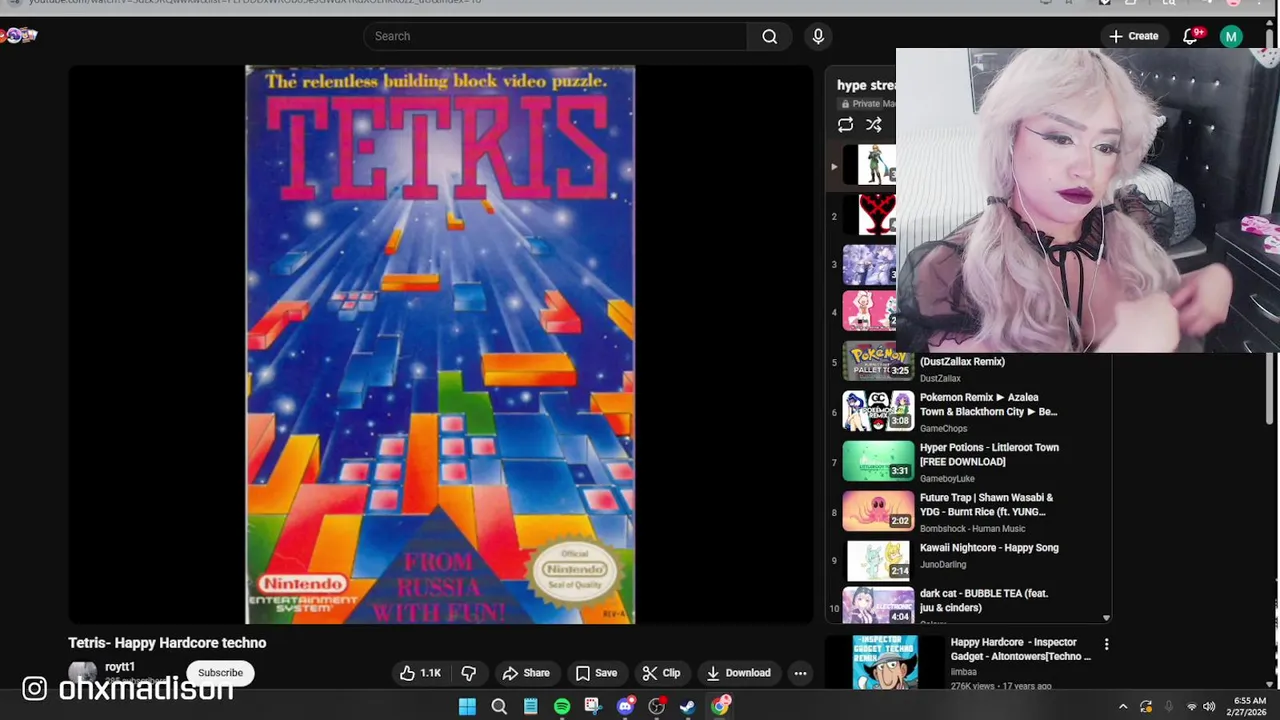This screenshot has height=720, width=1280.
Task: Open the volume speaker tray icon
Action: click(1209, 707)
